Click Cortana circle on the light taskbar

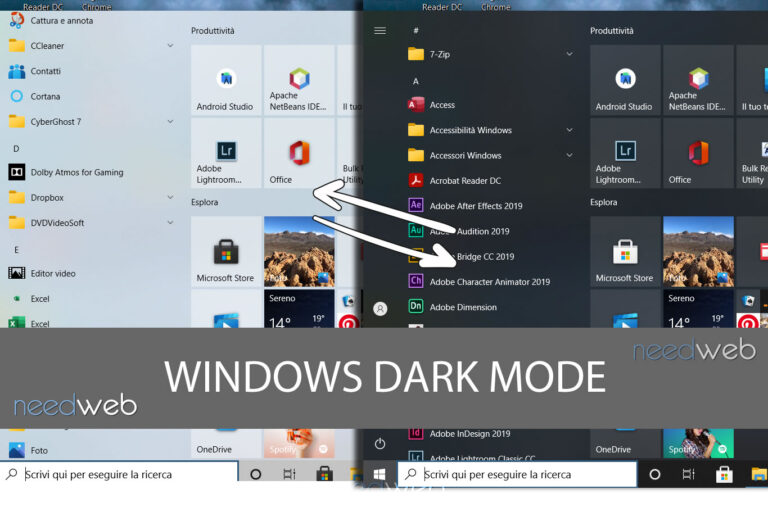click(256, 474)
